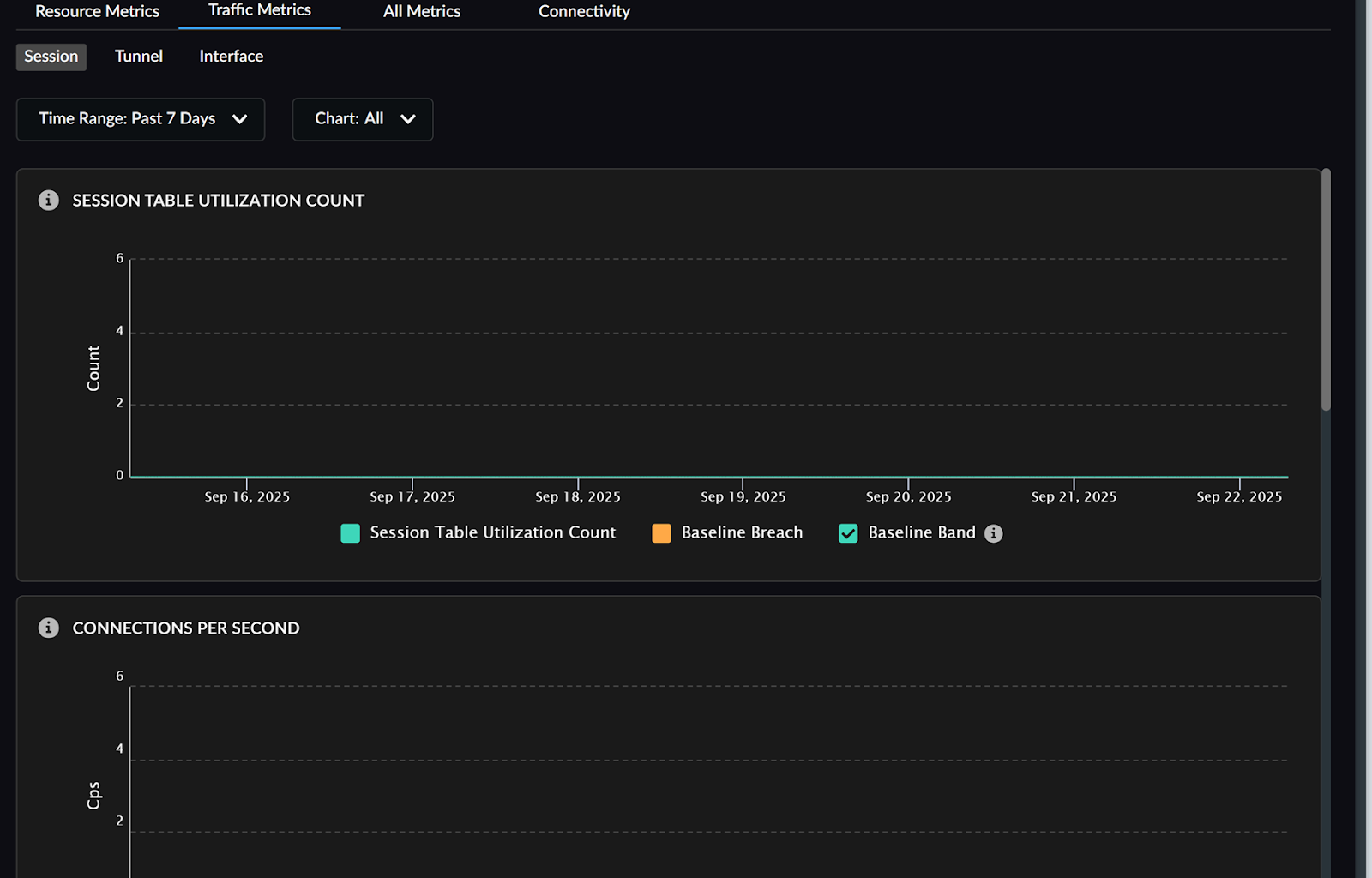Click the Sep 16, 2025 axis label
Screen dimensions: 1372x878
click(247, 497)
